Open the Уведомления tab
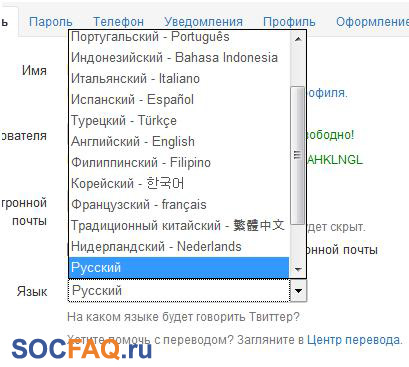The width and height of the screenshot is (409, 367). (203, 22)
